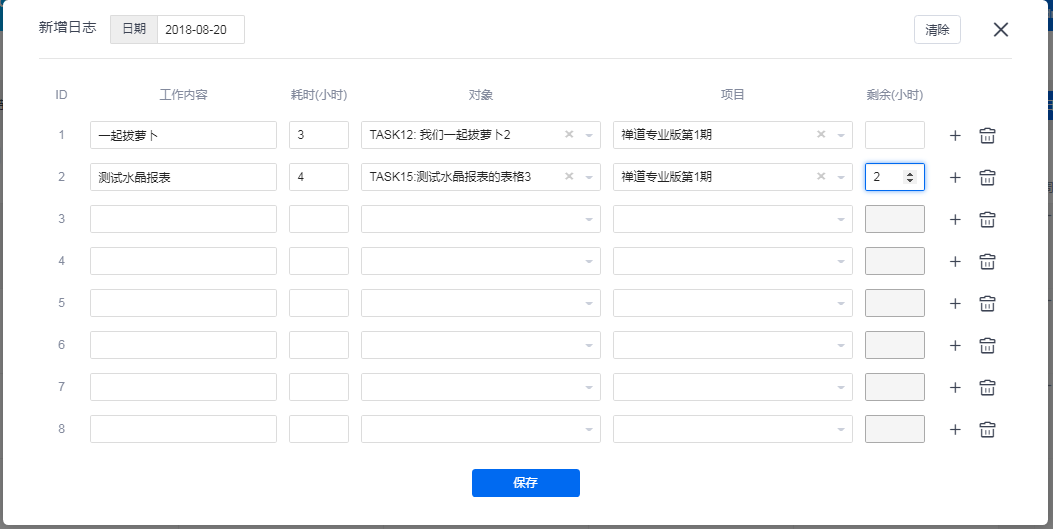The image size is (1053, 529).
Task: Delete row 1 via trash icon
Action: tap(987, 136)
